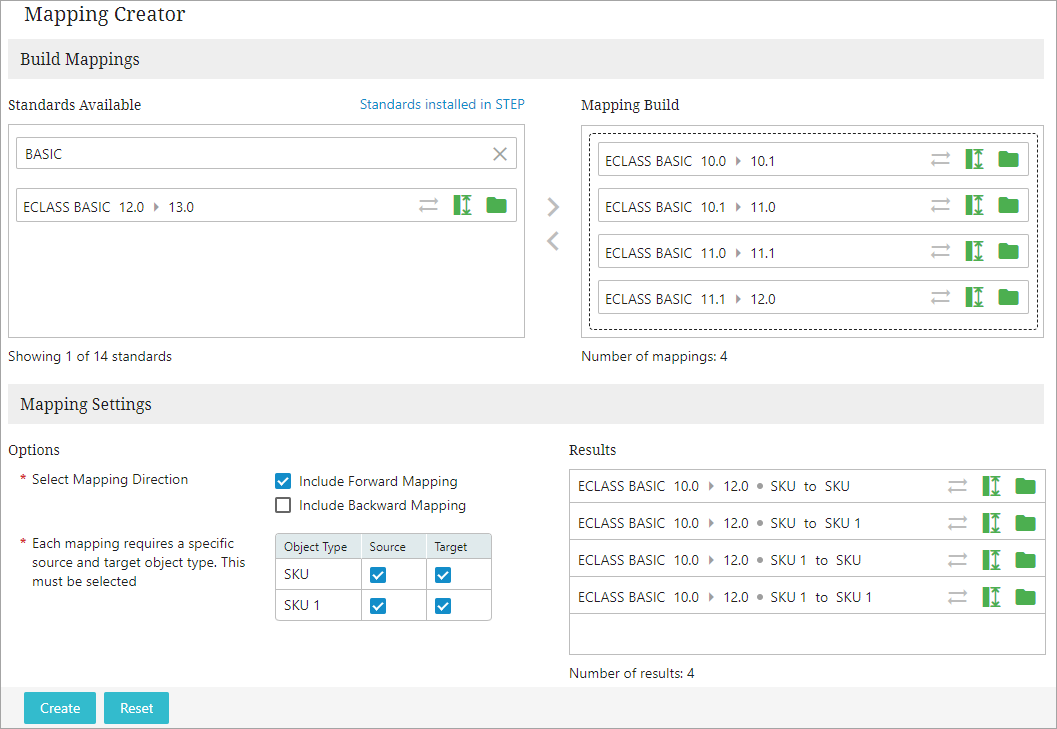Image resolution: width=1057 pixels, height=729 pixels.
Task: Click 'Number of mappings: 4' text
Action: pyautogui.click(x=654, y=356)
